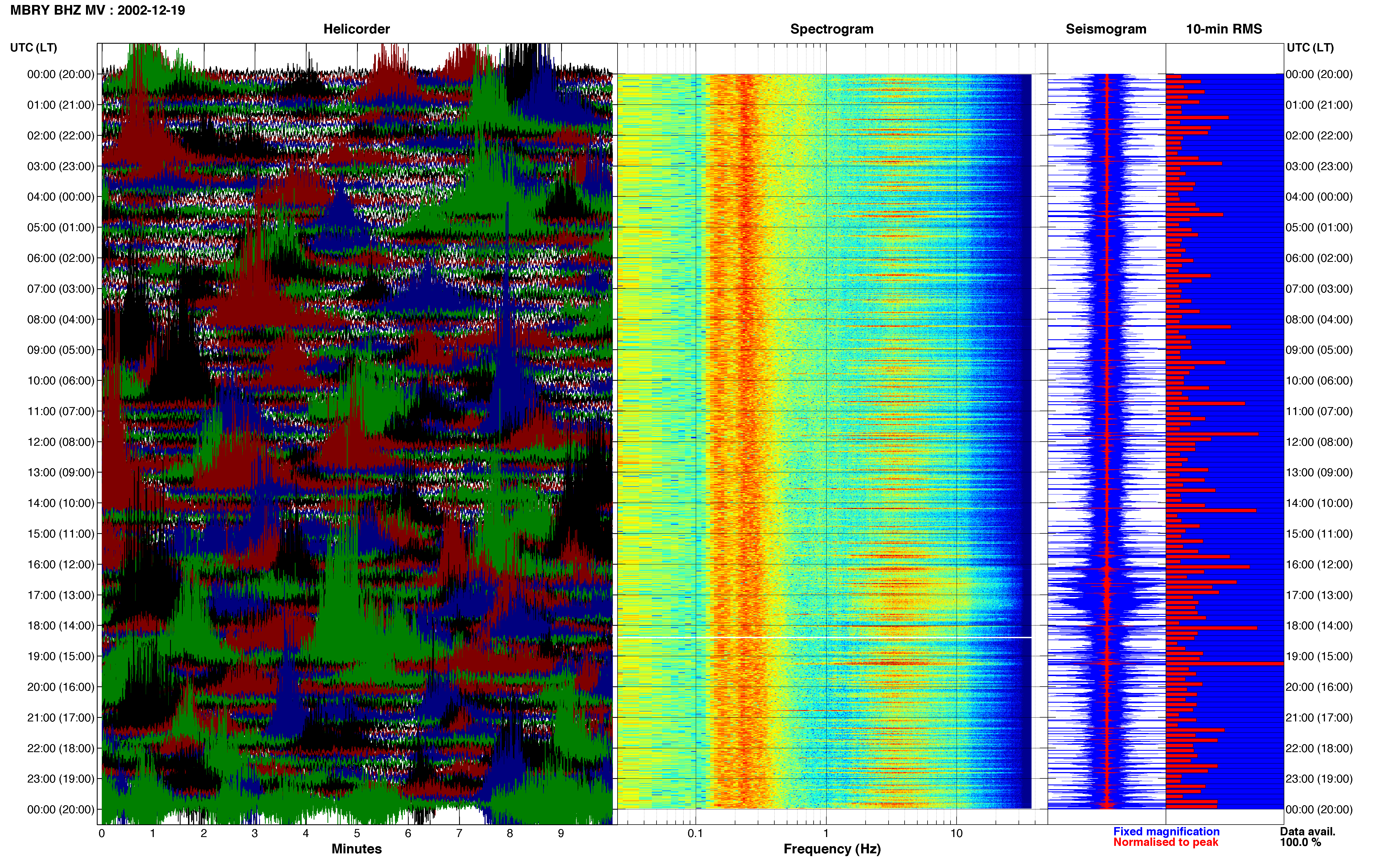Click the '100.0 %' data availability value

[x=1300, y=842]
